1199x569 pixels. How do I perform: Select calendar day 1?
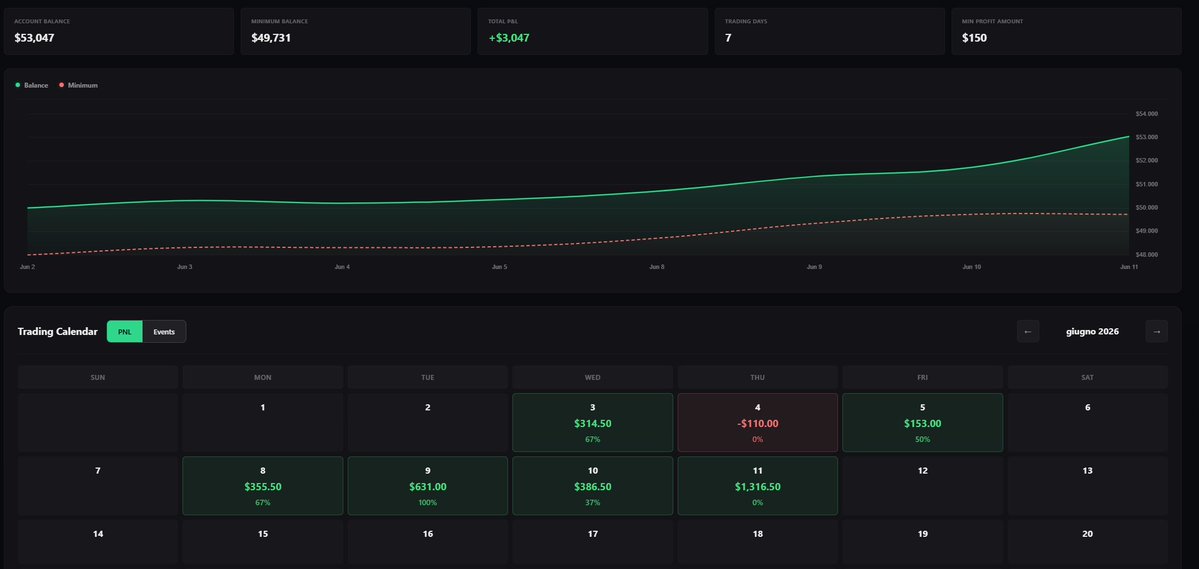(262, 423)
